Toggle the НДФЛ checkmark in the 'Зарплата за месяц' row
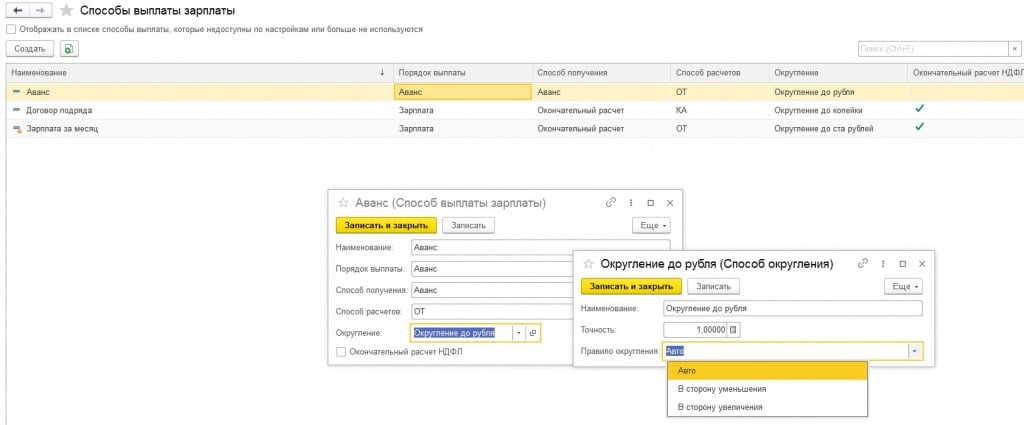Image resolution: width=1024 pixels, height=425 pixels. [x=919, y=127]
